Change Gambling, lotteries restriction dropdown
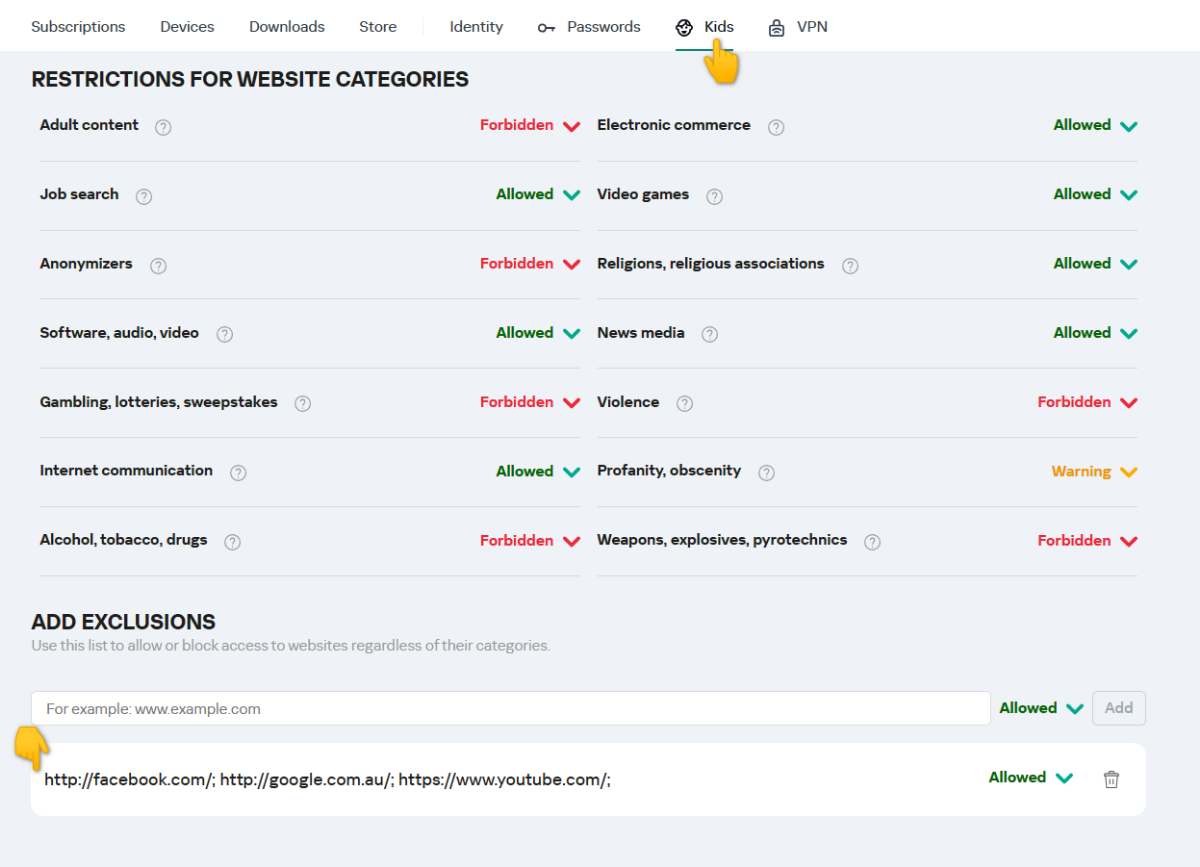 530,403
